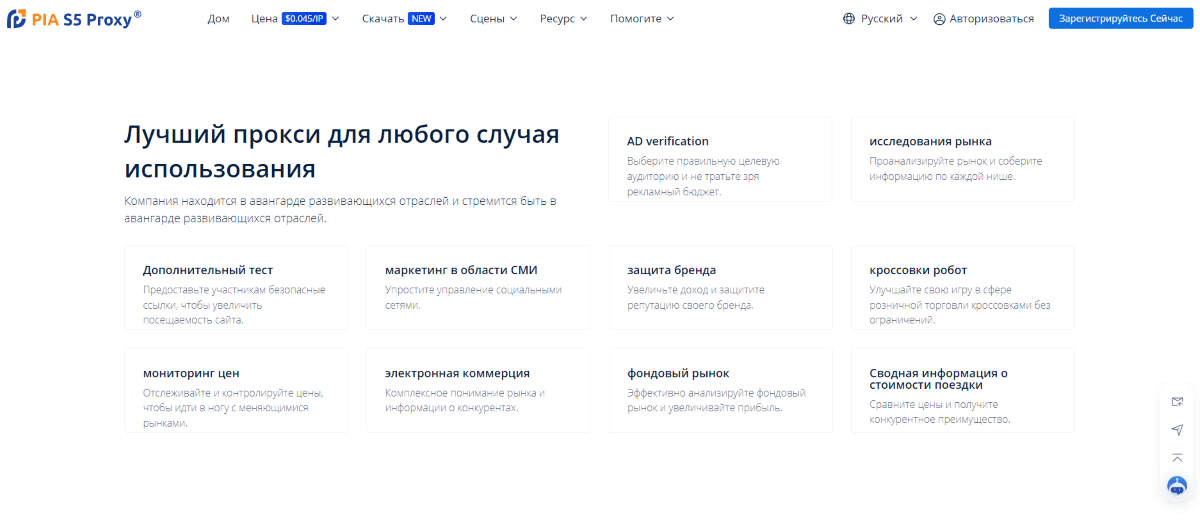This screenshot has height=526, width=1200.
Task: Click the PIA S5 Proxy logo
Action: point(74,18)
